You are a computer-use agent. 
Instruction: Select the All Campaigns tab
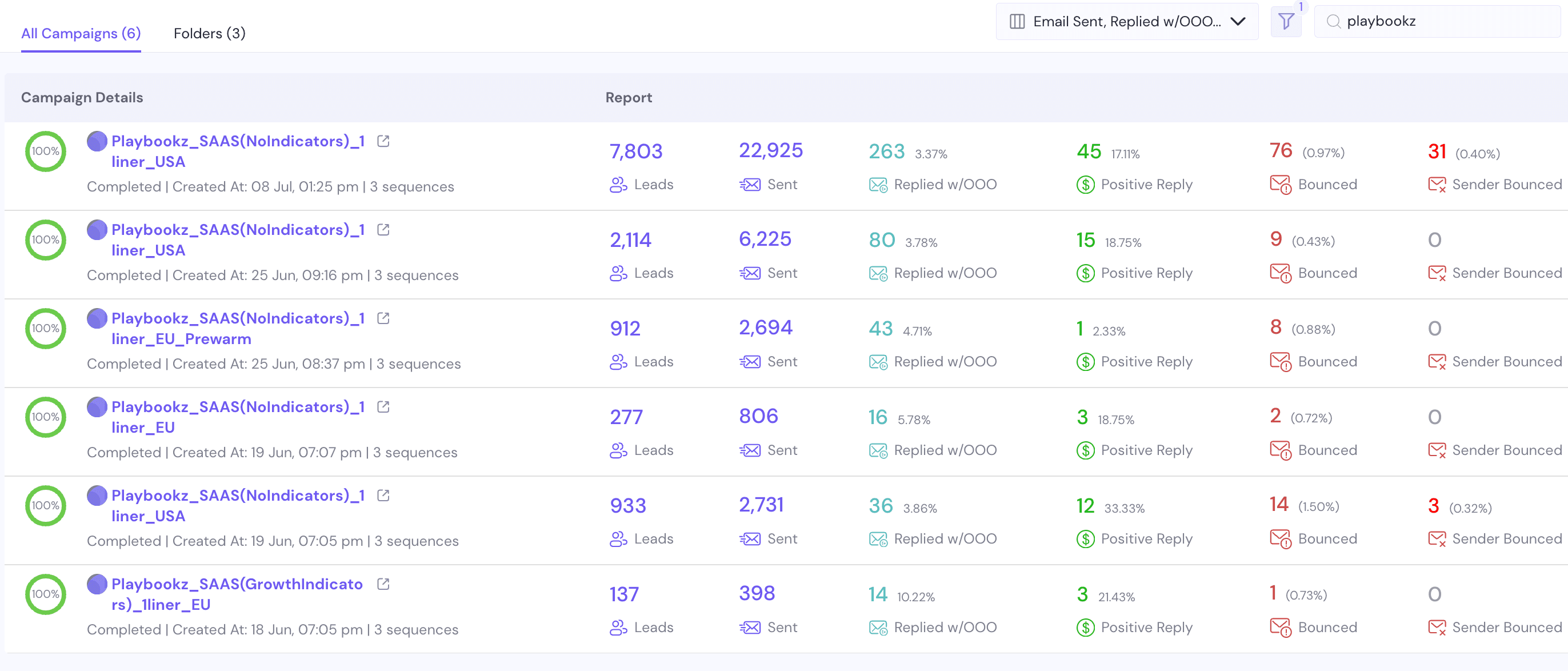[x=80, y=33]
